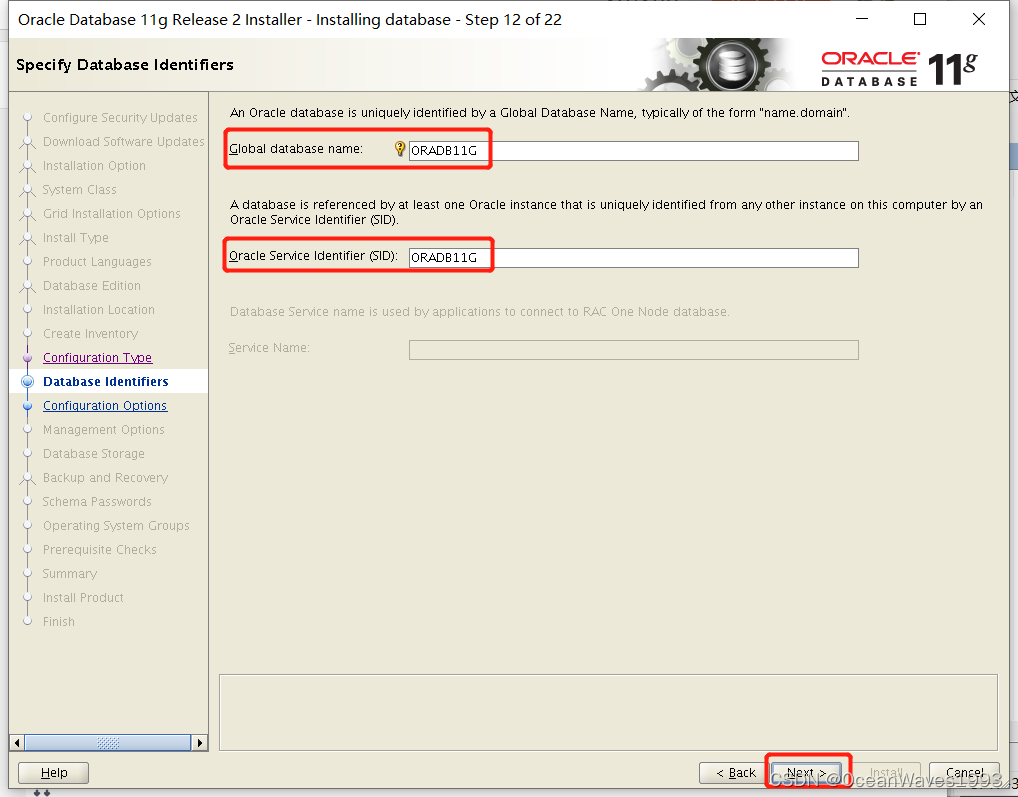Click the disabled Service Name field

[x=634, y=350]
